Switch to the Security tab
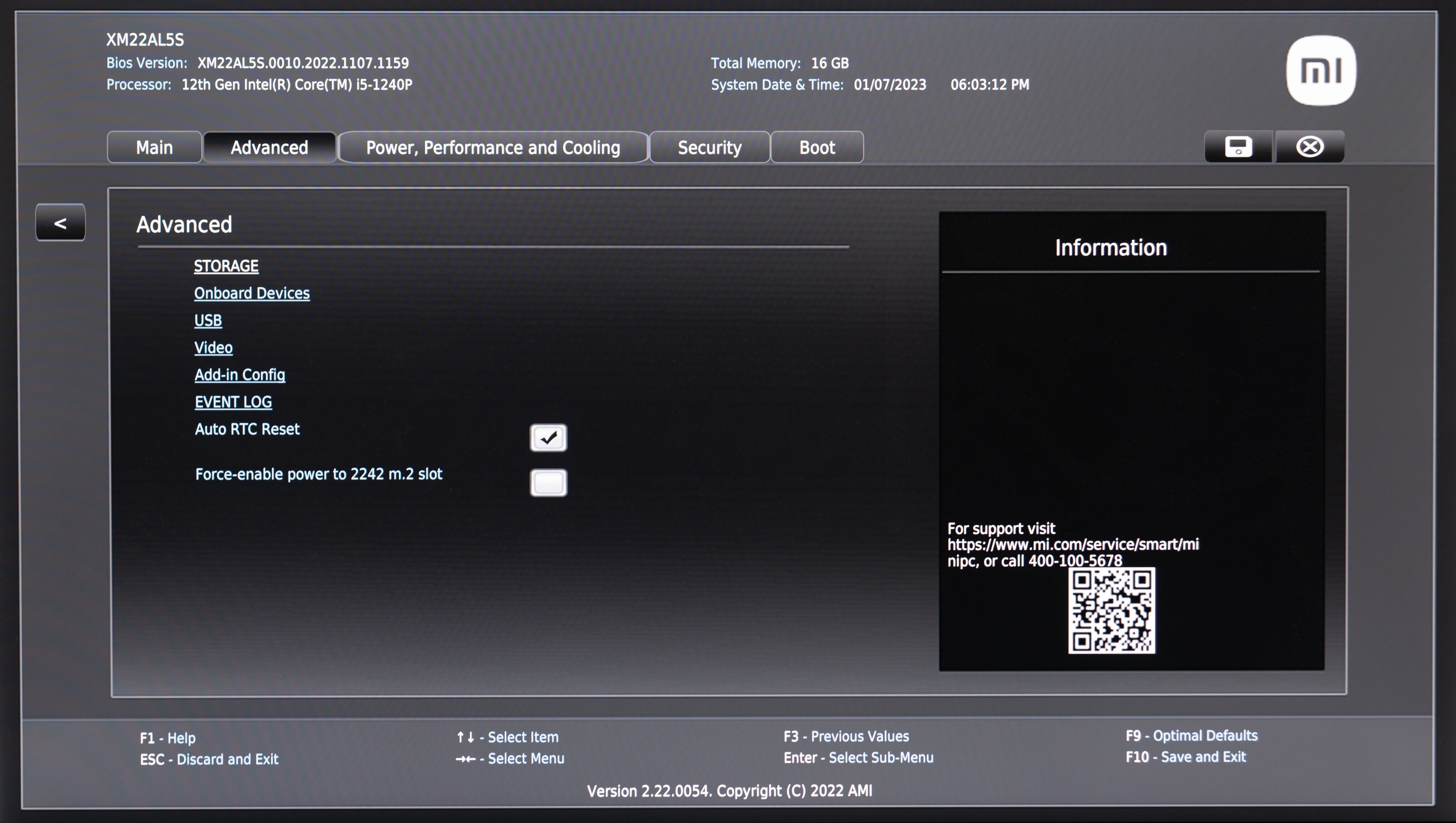1456x823 pixels. [709, 147]
